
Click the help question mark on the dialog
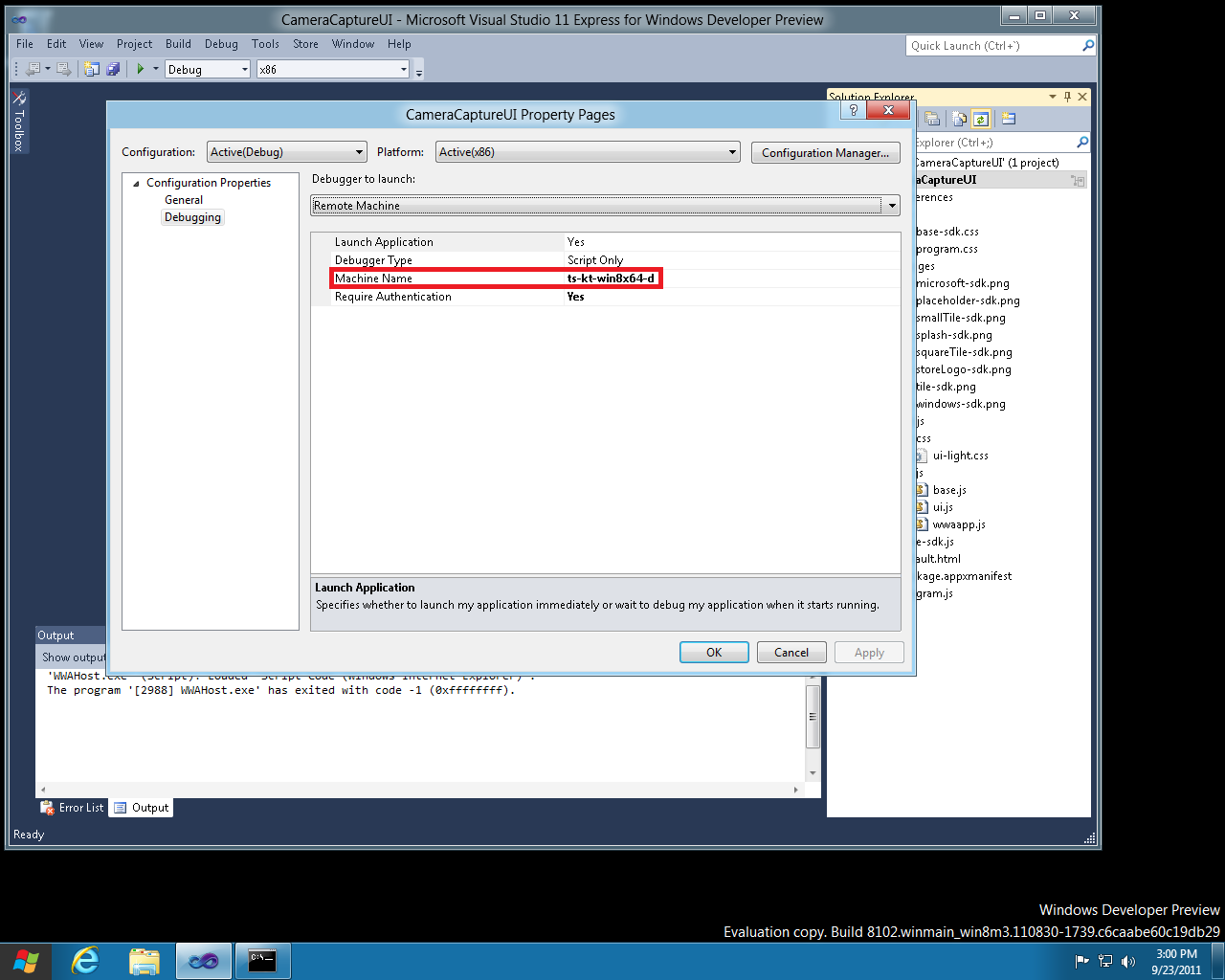pyautogui.click(x=852, y=110)
